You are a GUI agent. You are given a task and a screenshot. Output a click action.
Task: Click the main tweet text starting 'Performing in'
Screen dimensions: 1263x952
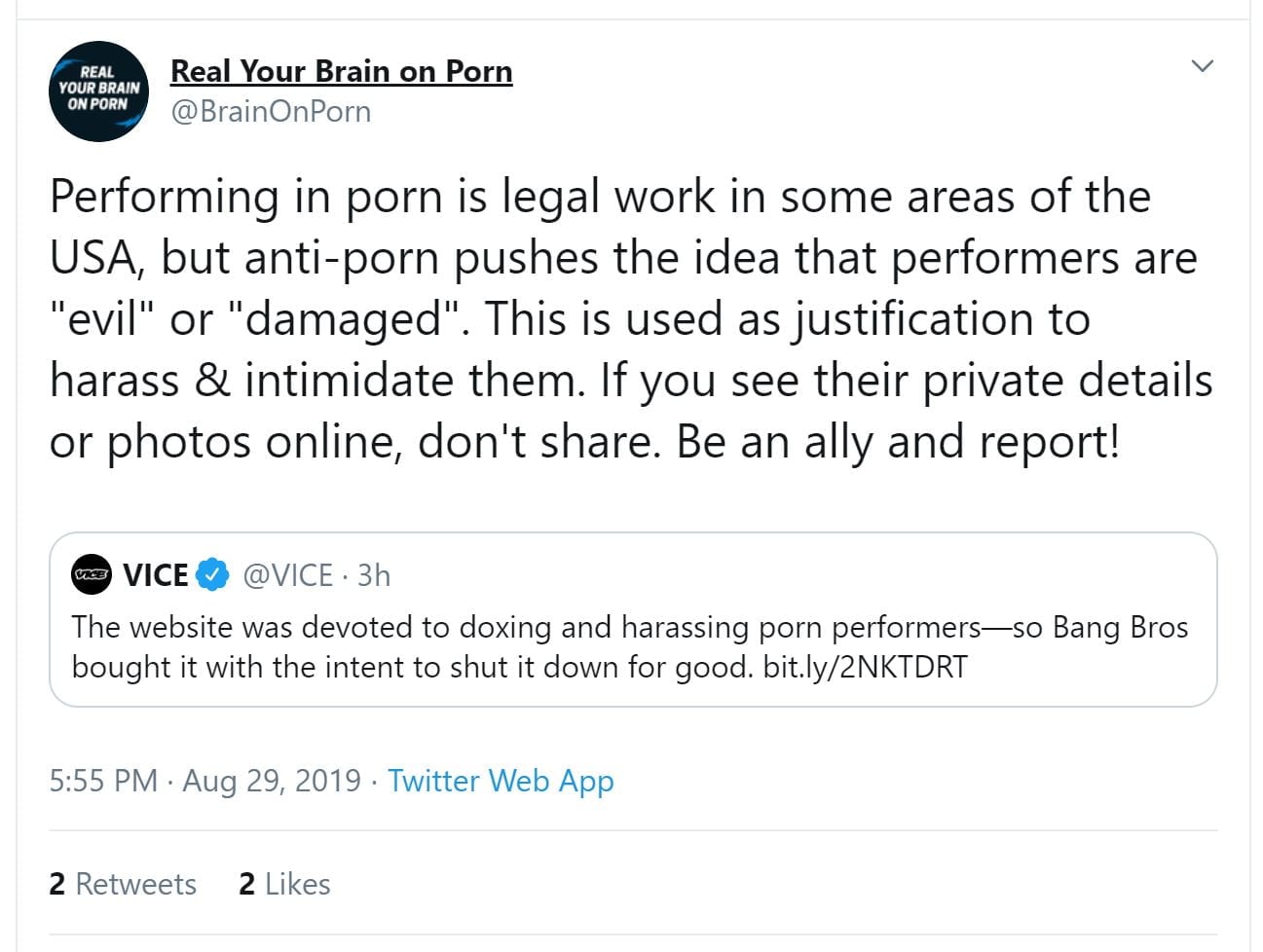point(600,197)
